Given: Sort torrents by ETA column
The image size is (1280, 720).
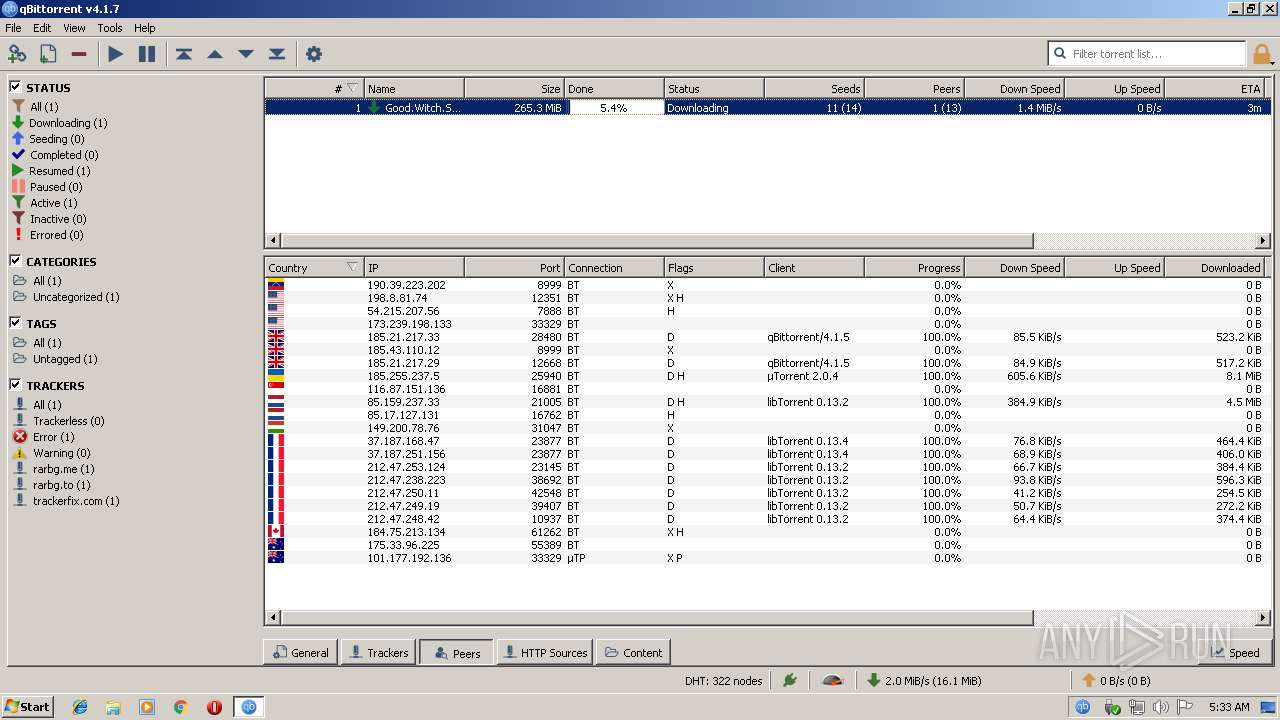Looking at the screenshot, I should click(1214, 88).
